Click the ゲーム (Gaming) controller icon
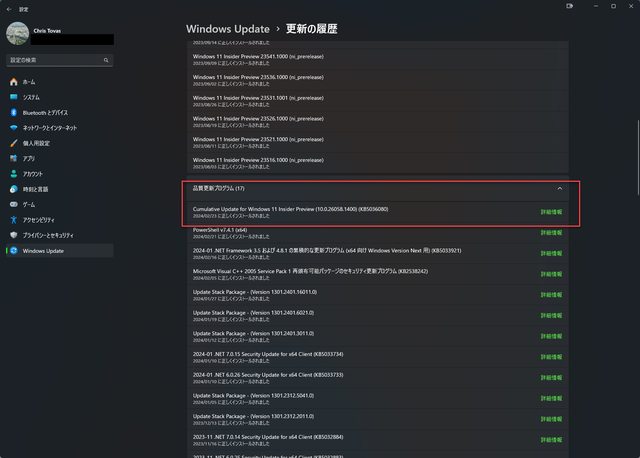Screen dimensions: 640x458 (14, 204)
